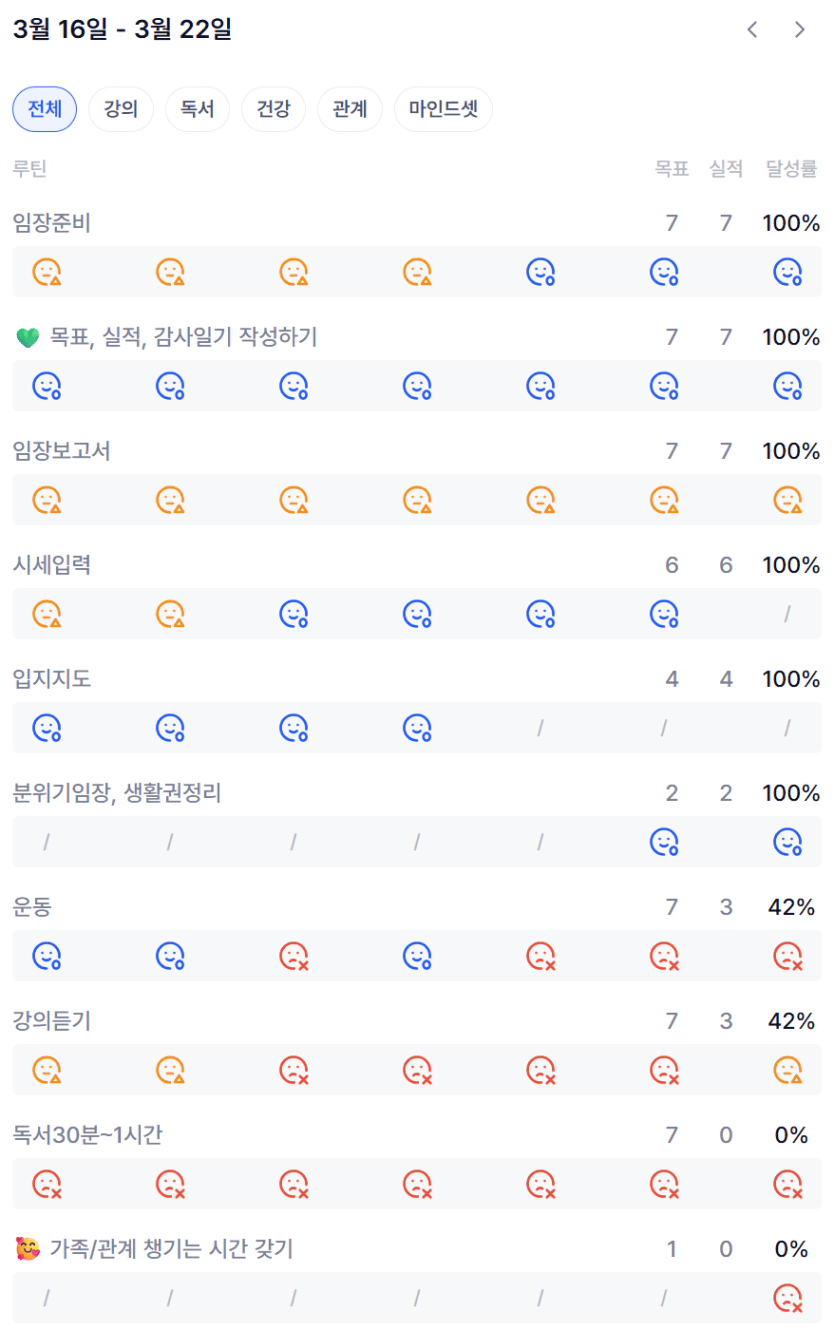Click first day blue face for 감사일기 routine
Viewport: 834px width, 1330px height.
point(47,386)
